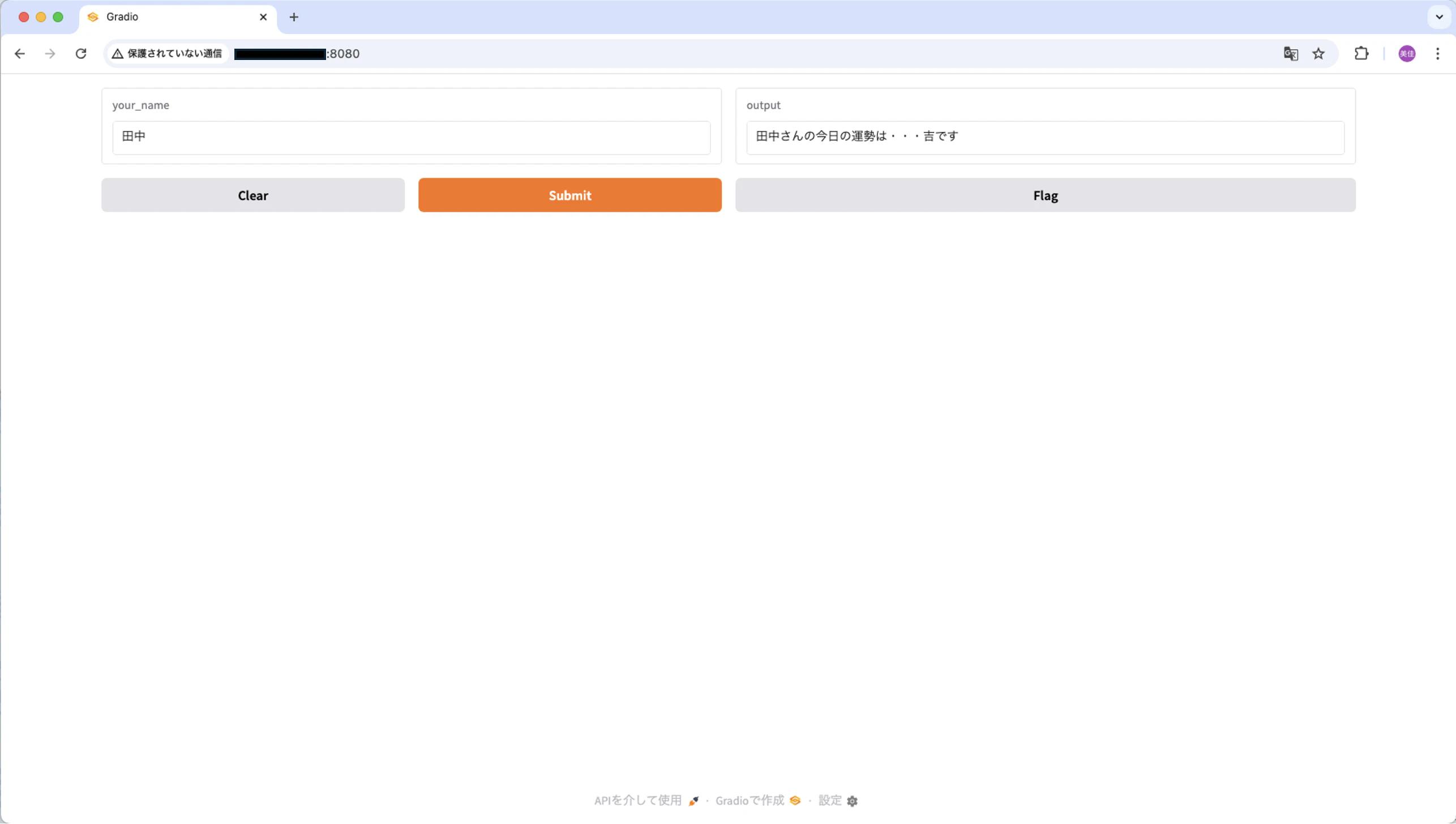Click the your_name text field
This screenshot has height=824, width=1456.
pos(412,138)
